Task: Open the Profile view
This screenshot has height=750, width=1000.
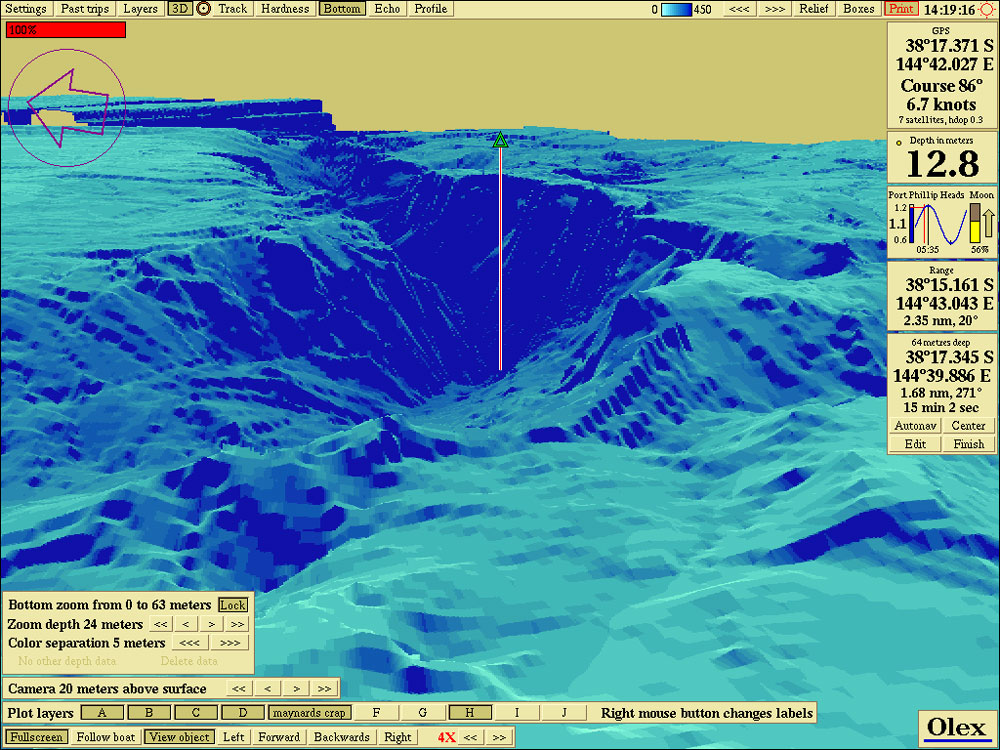Action: point(430,9)
